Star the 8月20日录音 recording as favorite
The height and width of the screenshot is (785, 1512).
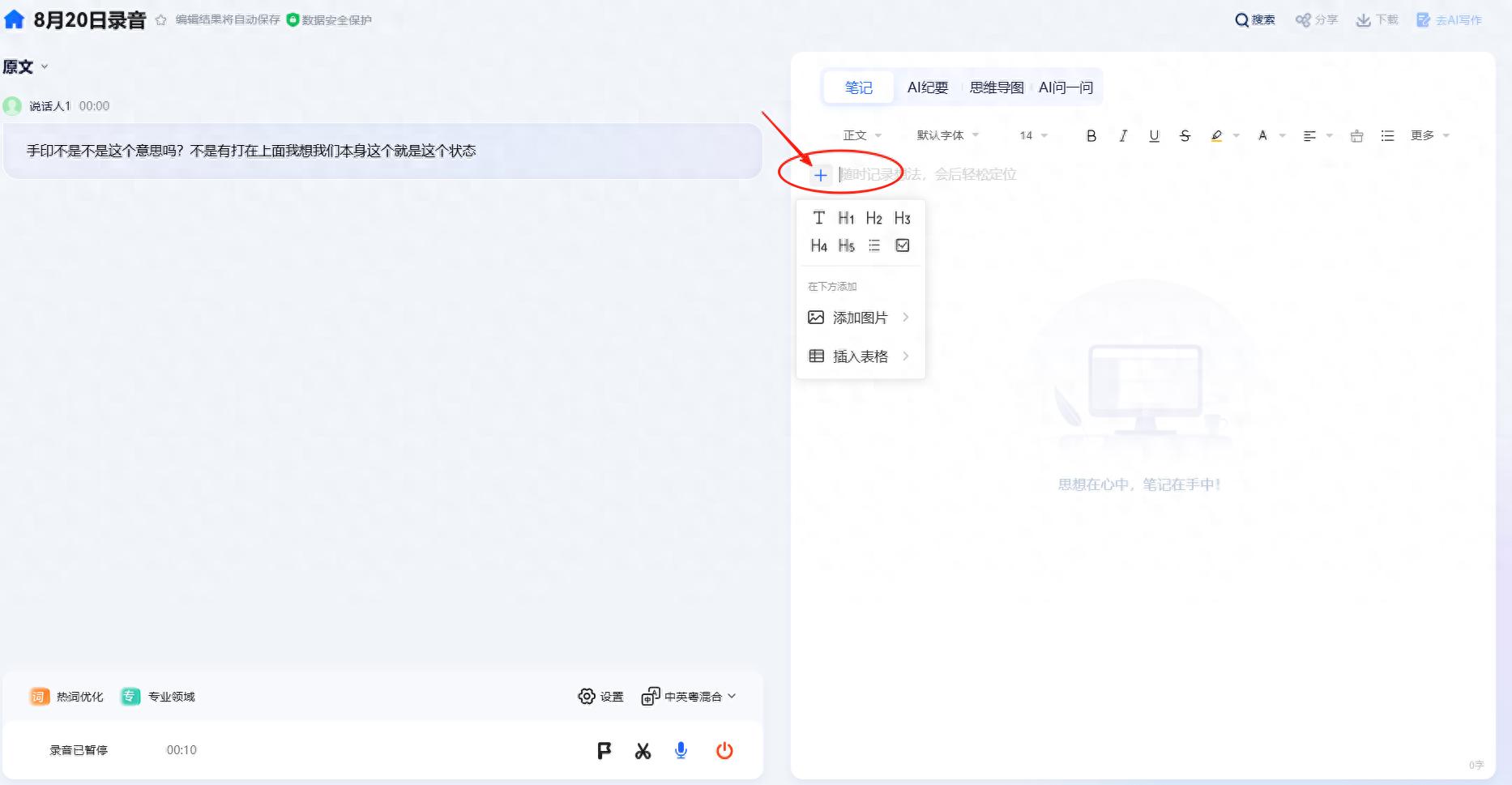(x=160, y=20)
